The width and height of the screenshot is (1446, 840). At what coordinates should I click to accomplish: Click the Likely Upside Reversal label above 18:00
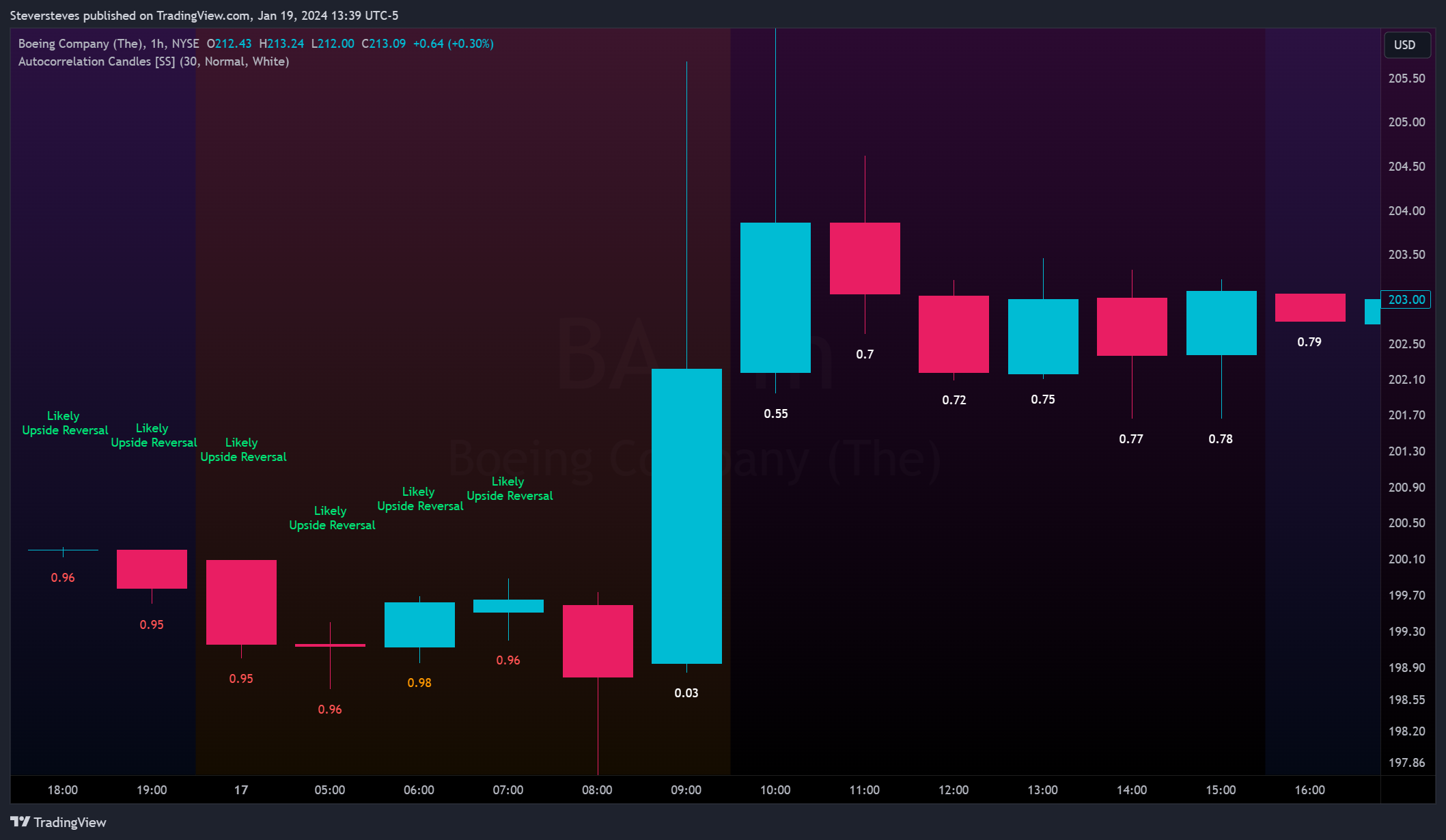65,423
